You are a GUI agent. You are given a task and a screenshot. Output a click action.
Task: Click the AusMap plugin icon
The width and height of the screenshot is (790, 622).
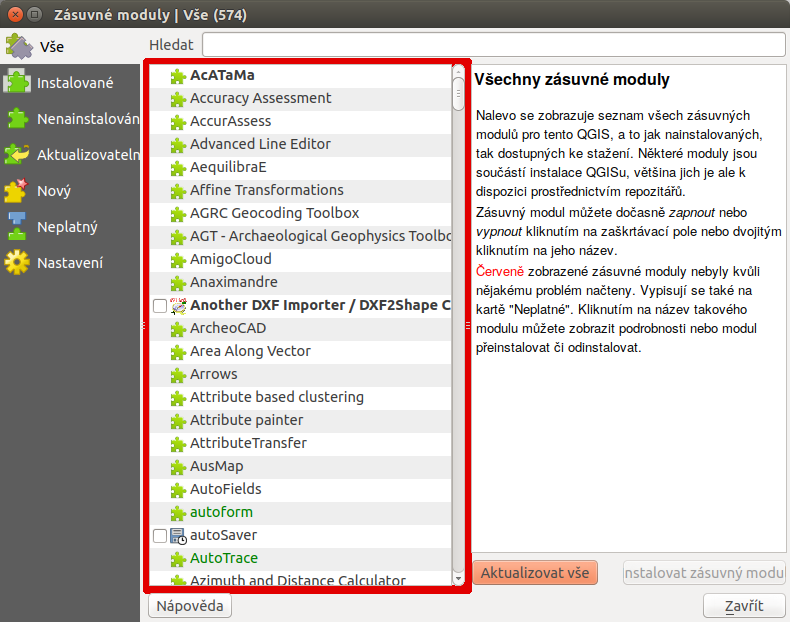pos(178,467)
